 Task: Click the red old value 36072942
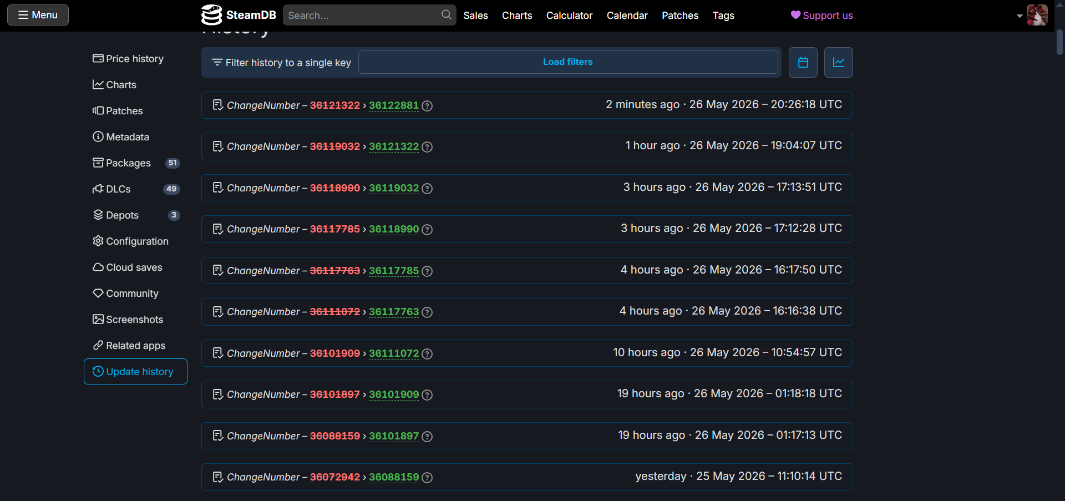(335, 477)
